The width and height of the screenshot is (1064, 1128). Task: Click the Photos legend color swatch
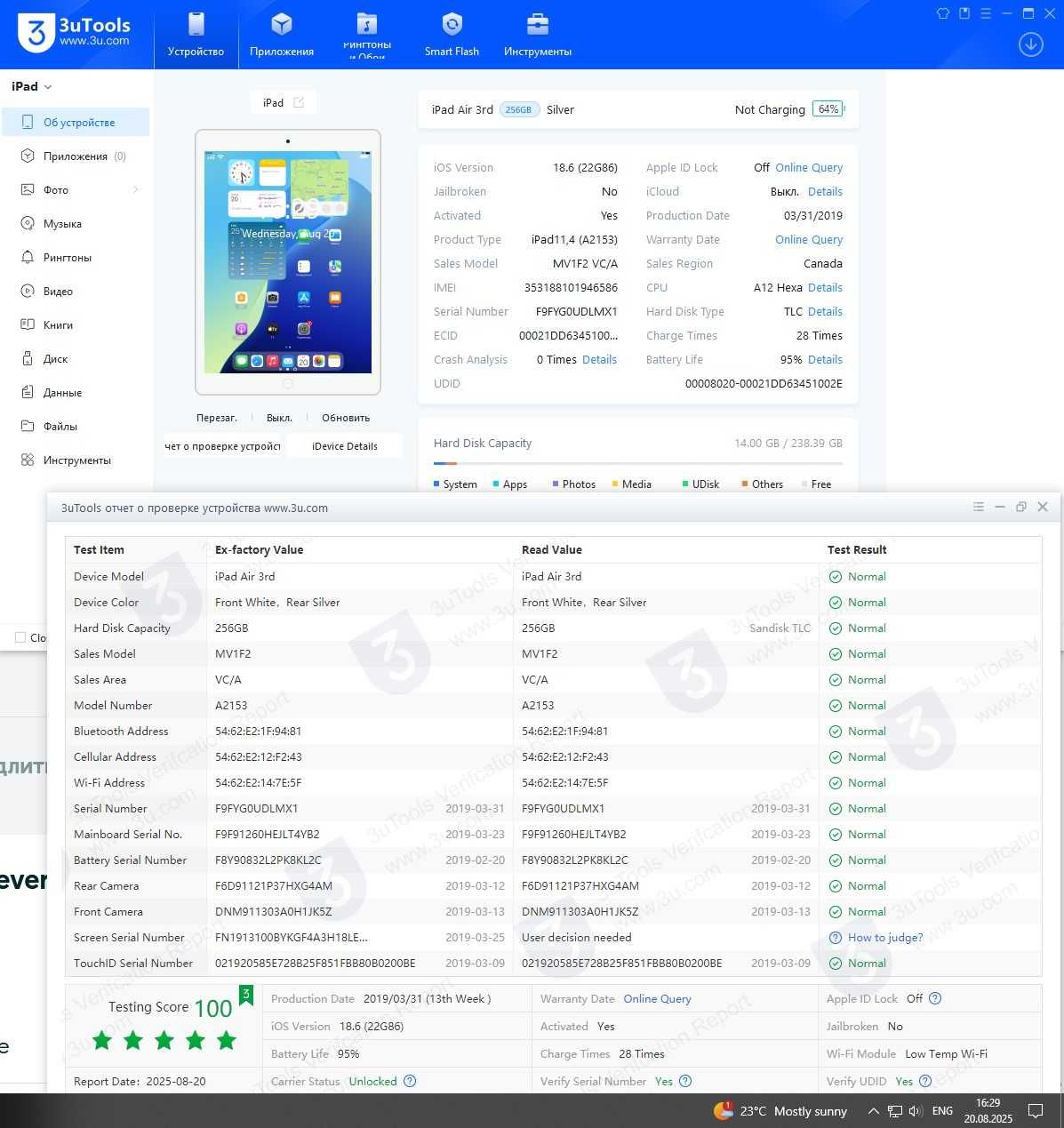[556, 484]
